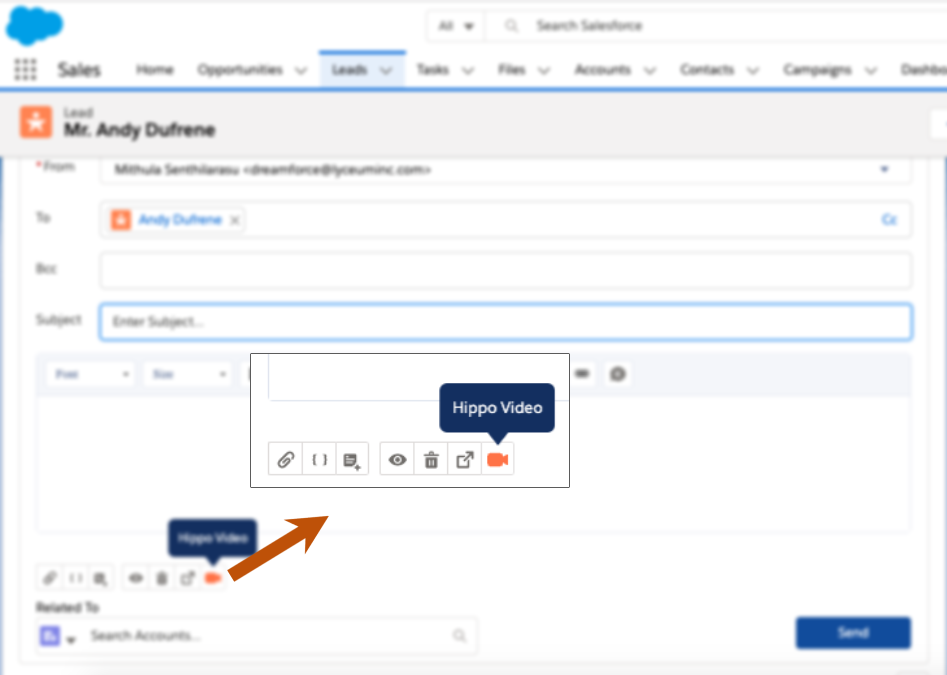This screenshot has height=675, width=947.
Task: Click the orange Lead star icon
Action: click(36, 121)
